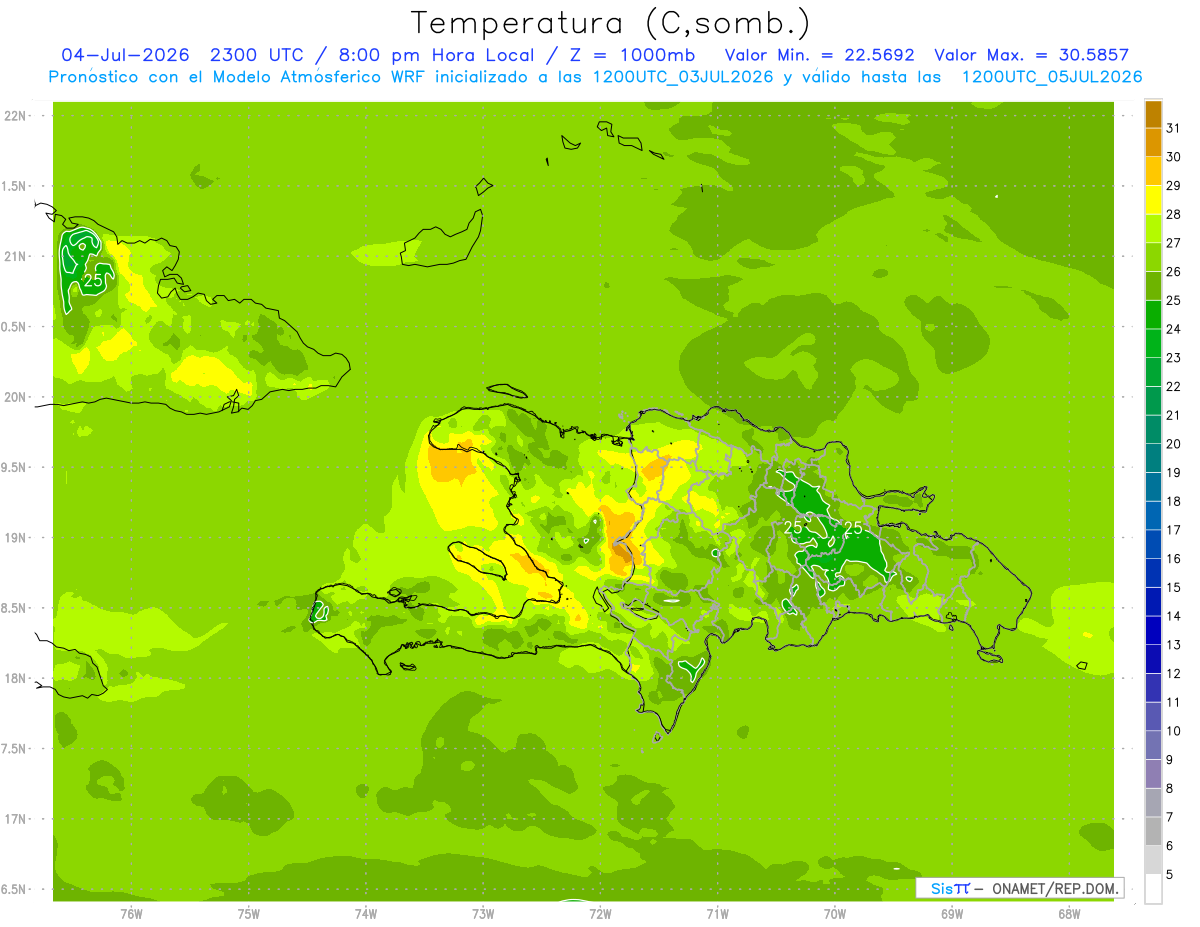Click the '76W' longitude axis label
Image resolution: width=1200 pixels, height=927 pixels.
[x=131, y=913]
